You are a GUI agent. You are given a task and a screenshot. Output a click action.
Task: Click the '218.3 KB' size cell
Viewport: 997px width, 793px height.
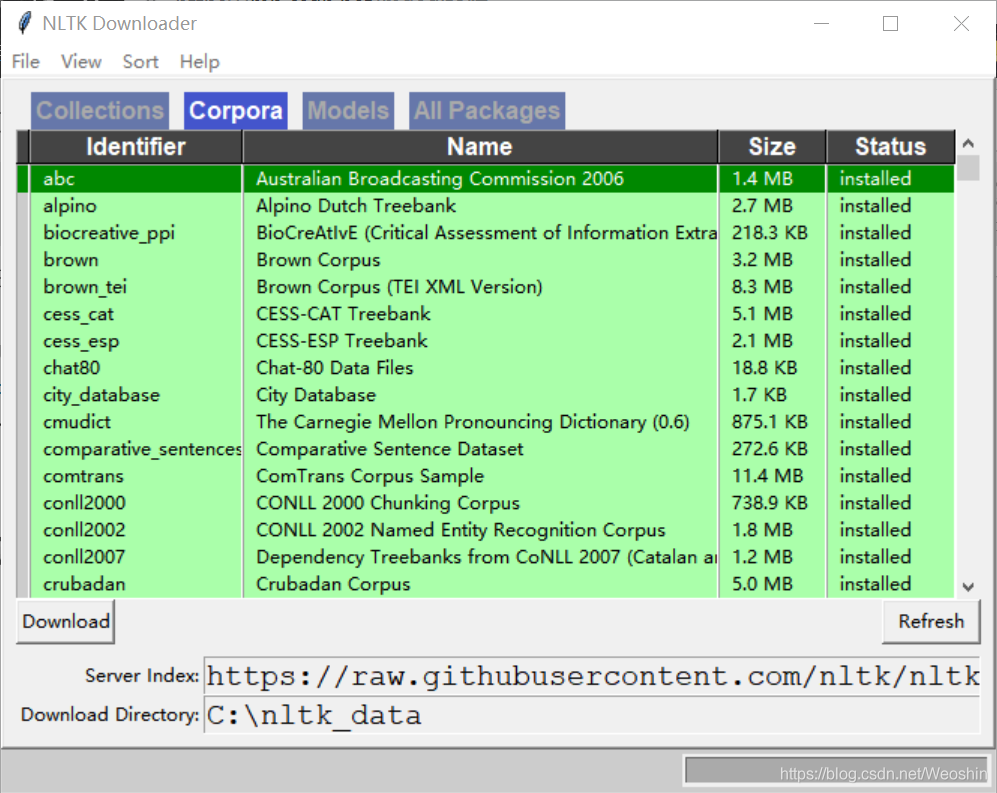[769, 233]
